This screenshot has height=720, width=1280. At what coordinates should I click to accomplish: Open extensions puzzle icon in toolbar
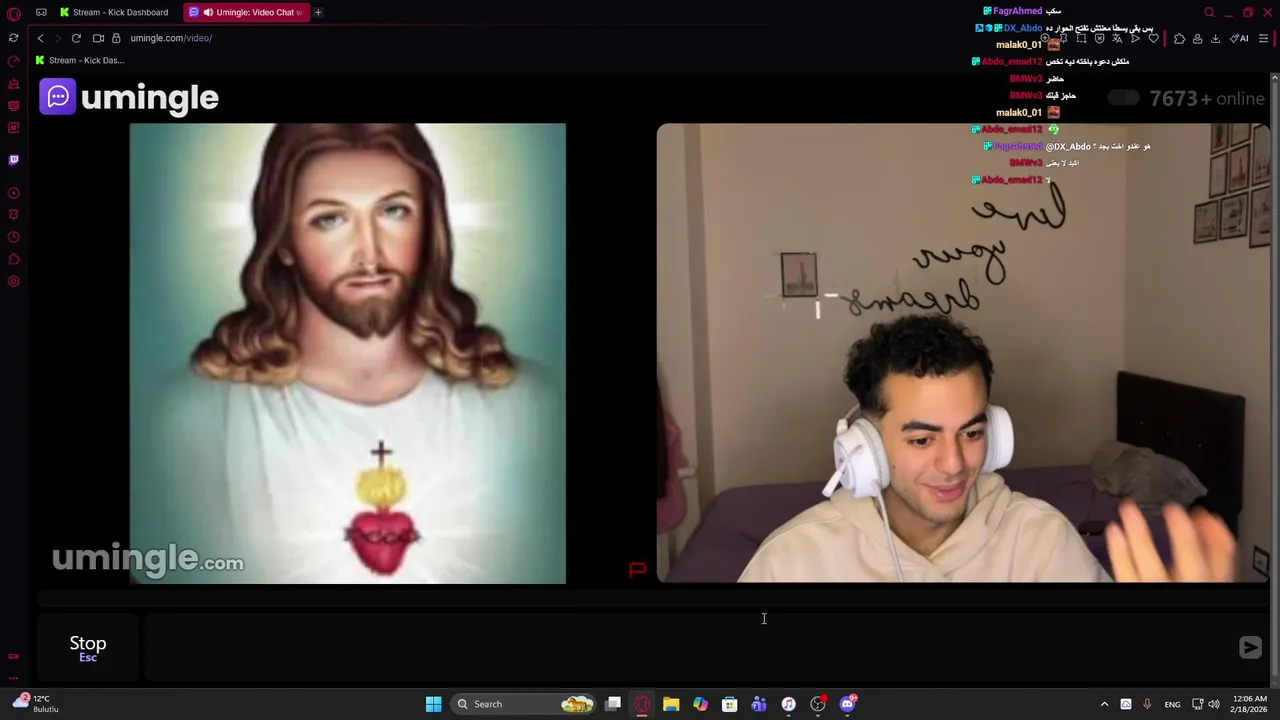pyautogui.click(x=1179, y=38)
